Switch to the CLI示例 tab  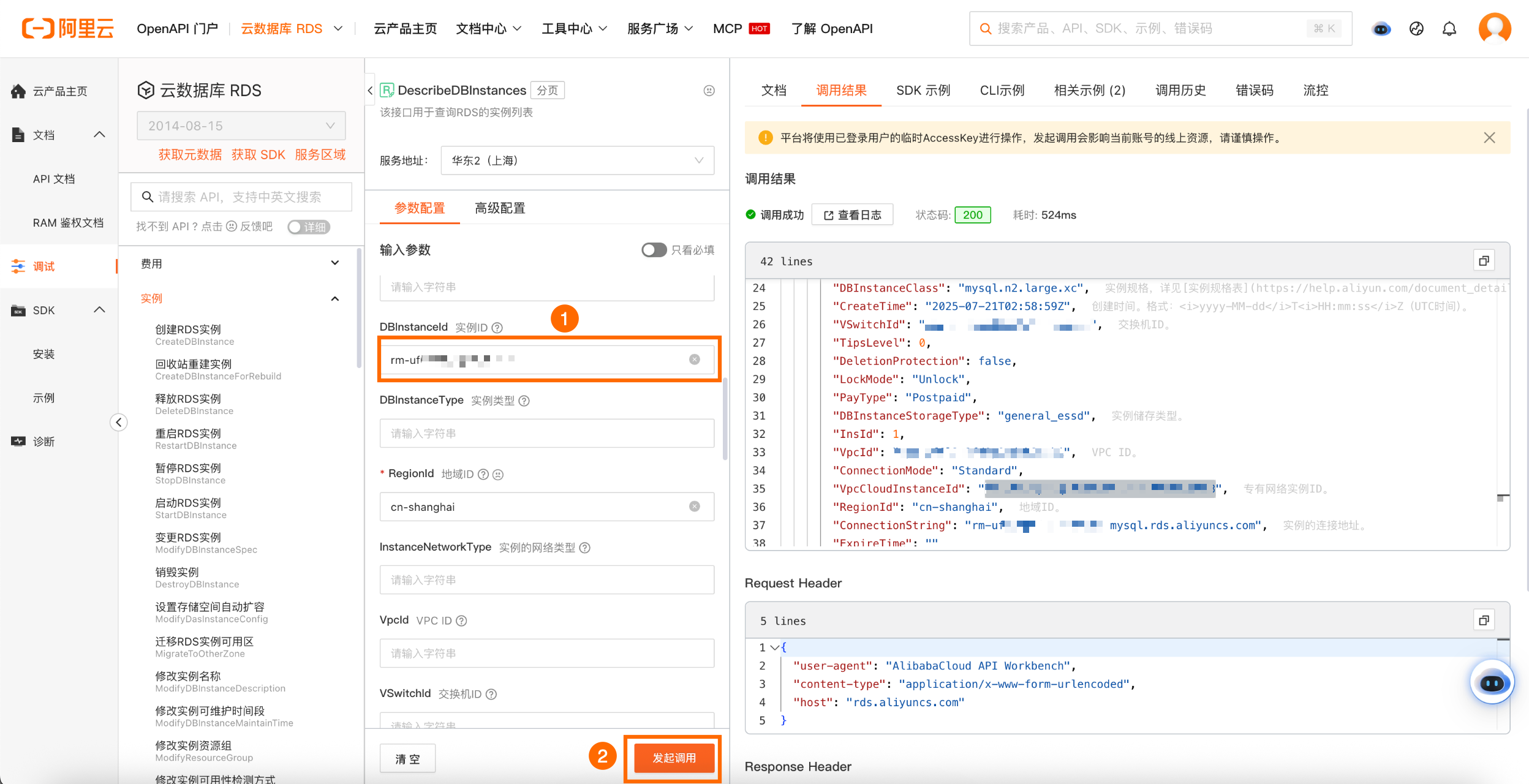1002,91
